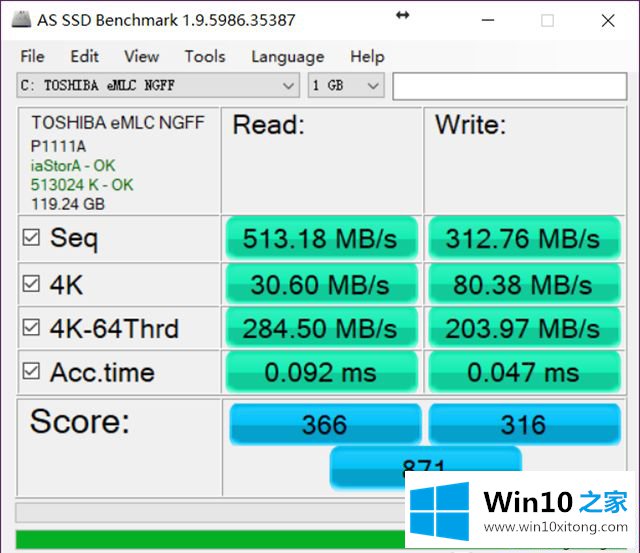Click the double-arrow icon in title bar
Viewport: 640px width, 553px height.
(402, 16)
